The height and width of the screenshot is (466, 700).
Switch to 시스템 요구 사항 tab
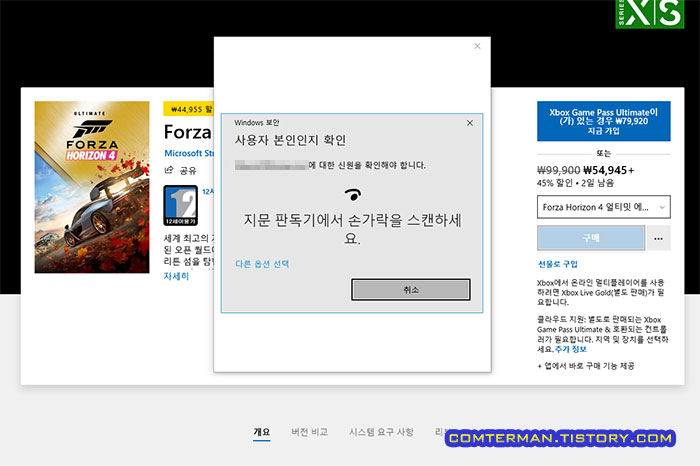(x=381, y=432)
